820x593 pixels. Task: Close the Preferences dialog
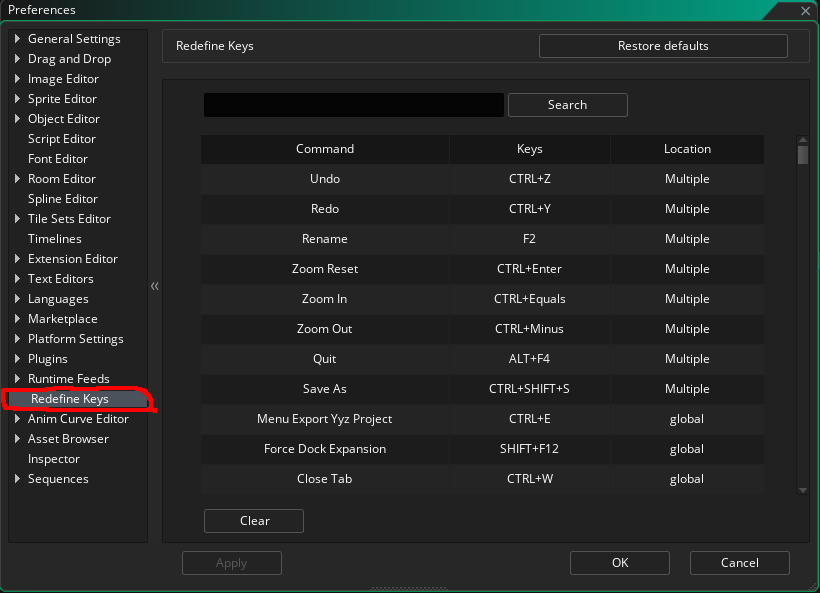[x=805, y=10]
